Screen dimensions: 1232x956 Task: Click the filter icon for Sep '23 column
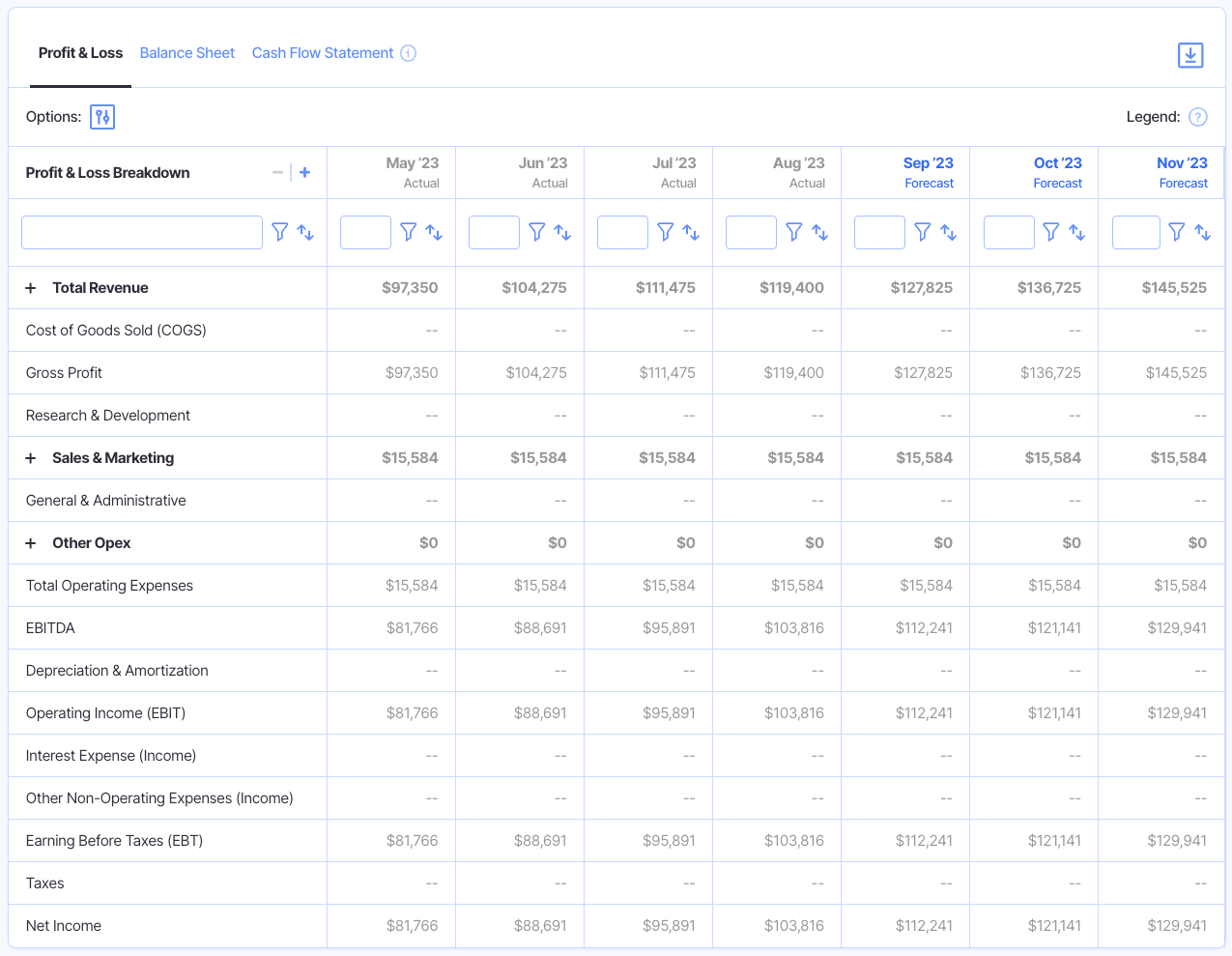923,232
